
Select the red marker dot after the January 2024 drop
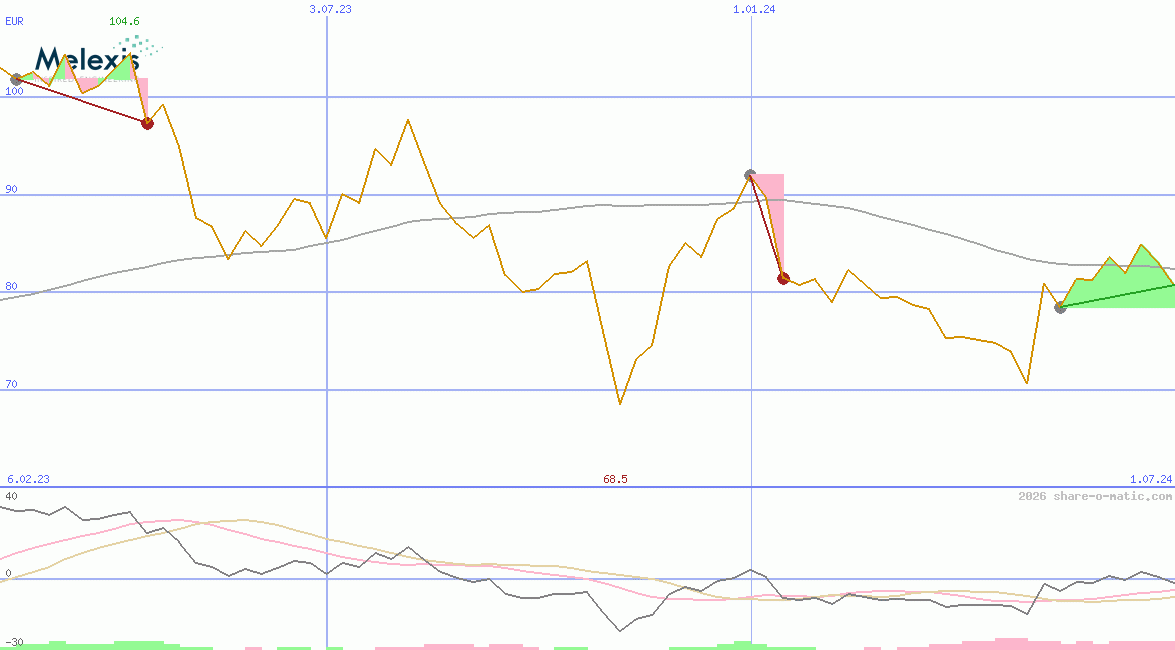(x=783, y=278)
